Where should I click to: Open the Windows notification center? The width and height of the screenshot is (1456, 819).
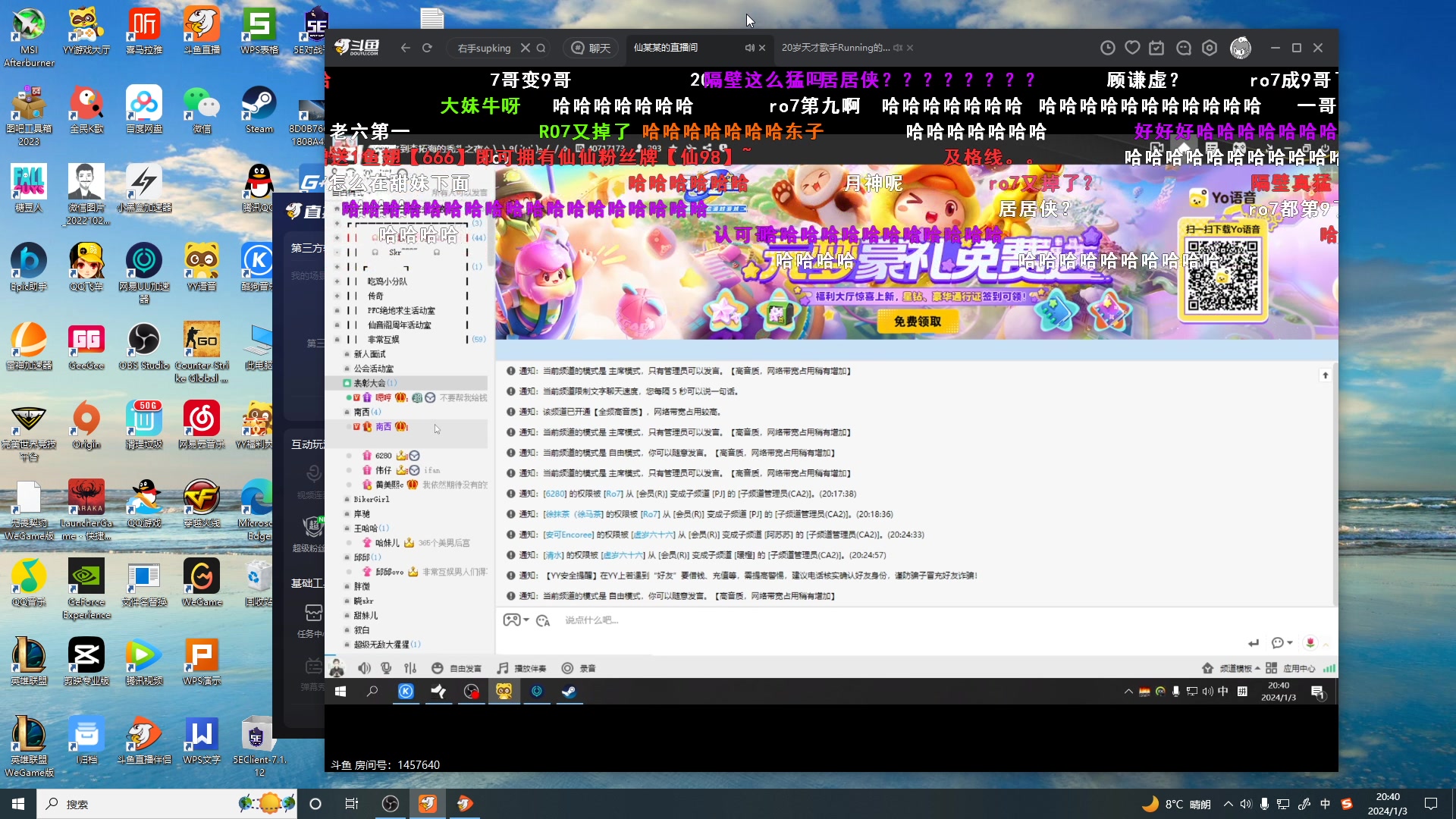click(x=1431, y=804)
